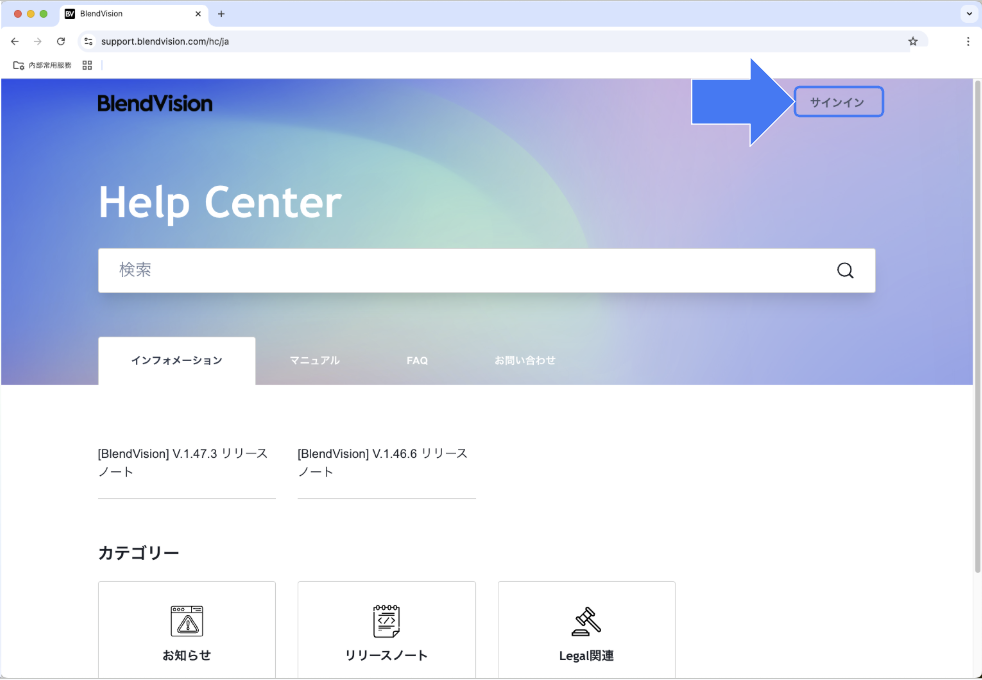Close the BlendVision browser tab

click(198, 14)
